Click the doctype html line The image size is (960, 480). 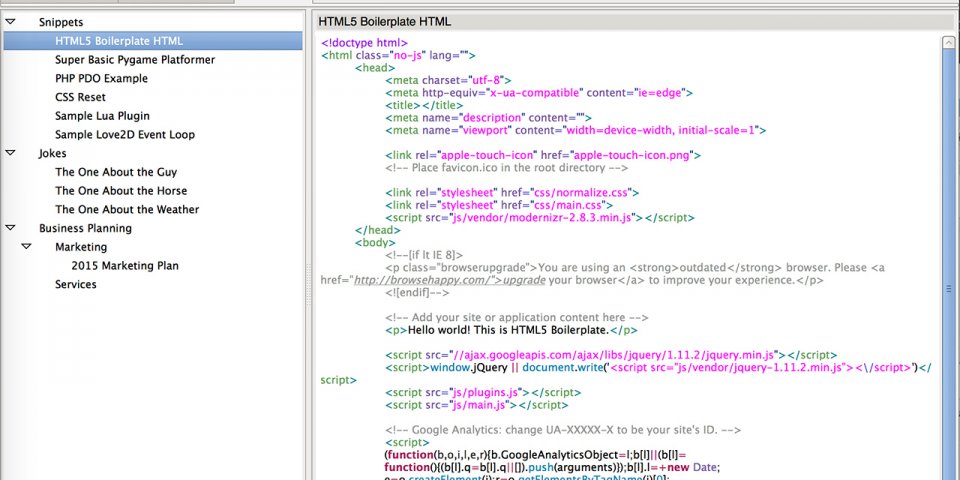(364, 43)
